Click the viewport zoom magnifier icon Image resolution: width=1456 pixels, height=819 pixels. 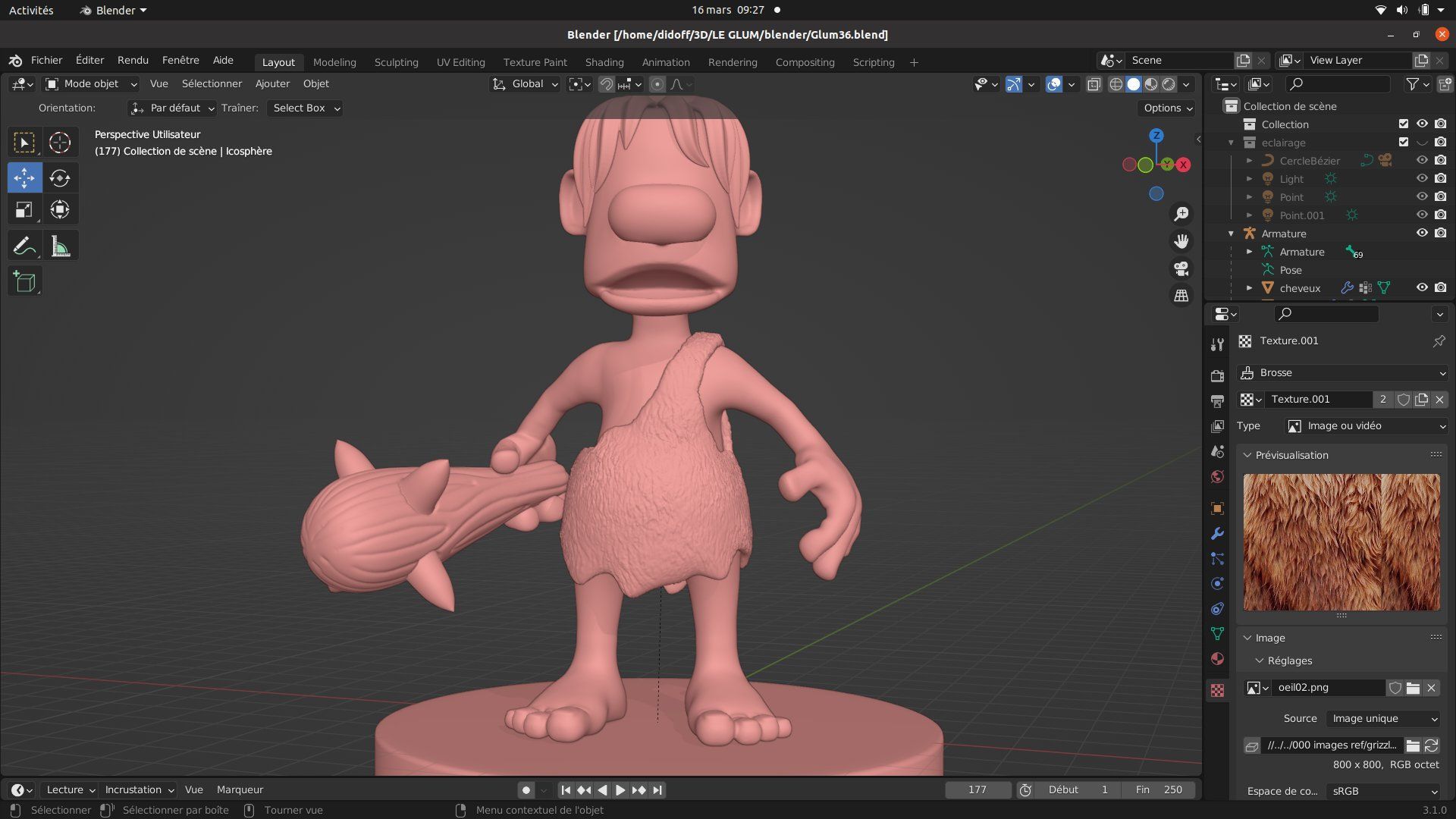pyautogui.click(x=1181, y=215)
